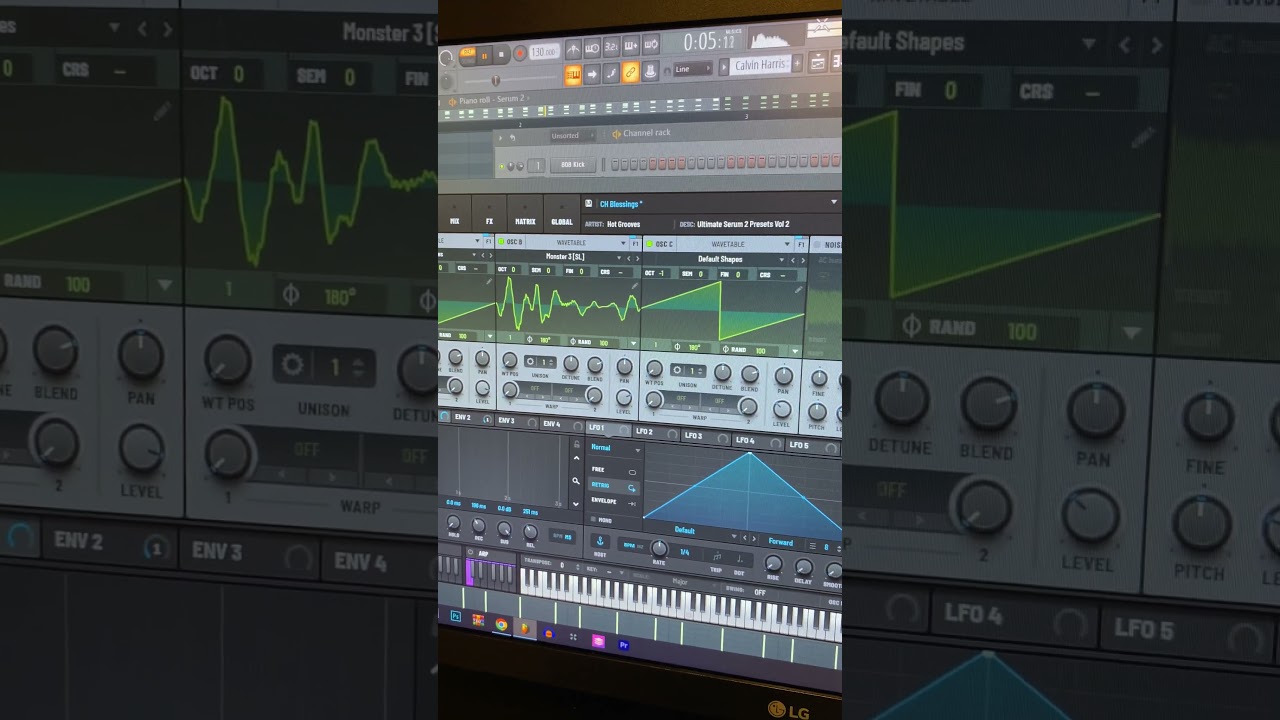Click the tempo field showing 130.000
Screen dimensions: 1280x720
(543, 52)
